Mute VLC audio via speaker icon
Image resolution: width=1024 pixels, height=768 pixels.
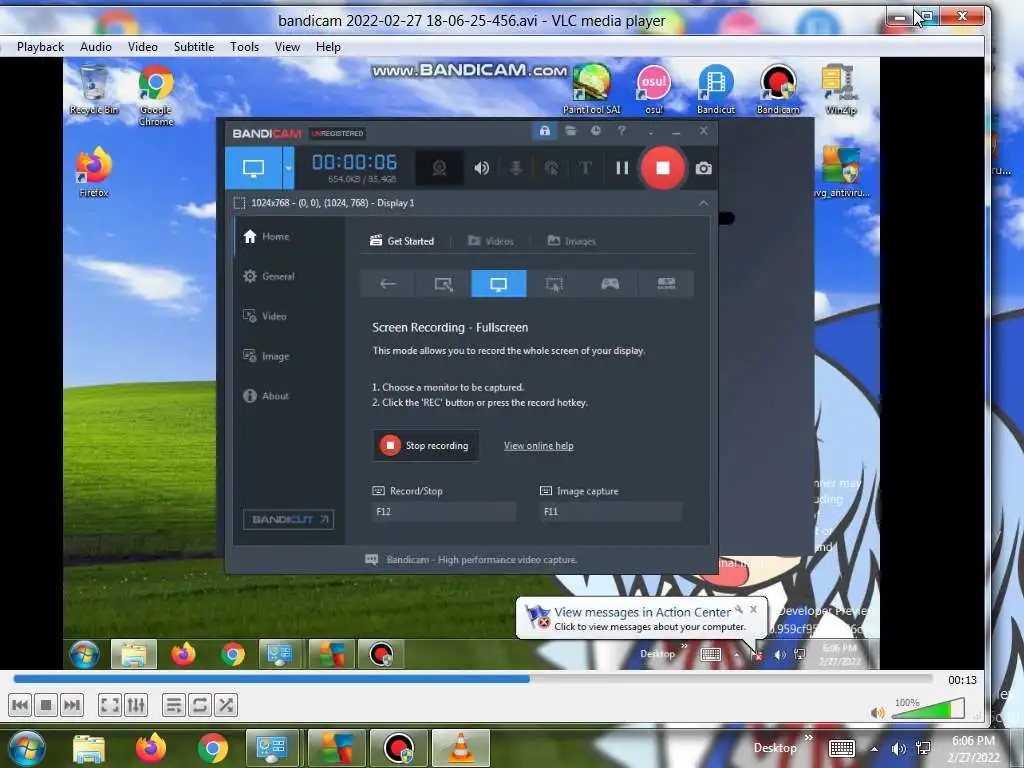[878, 712]
